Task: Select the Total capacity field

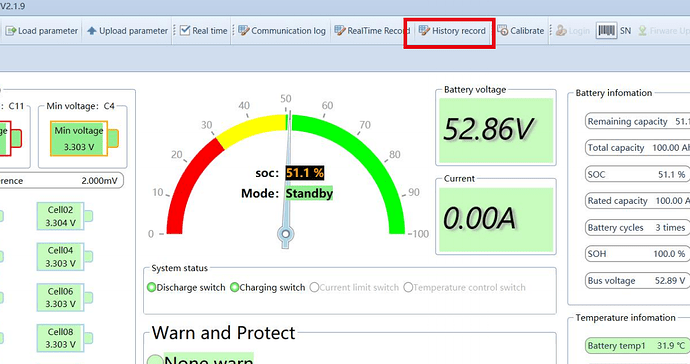Action: coord(637,148)
